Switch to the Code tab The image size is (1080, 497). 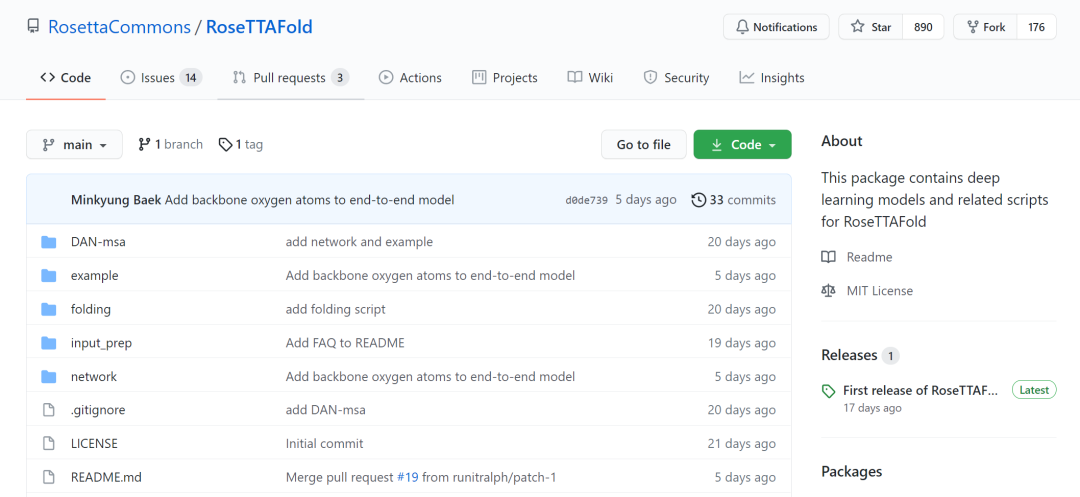coord(65,78)
